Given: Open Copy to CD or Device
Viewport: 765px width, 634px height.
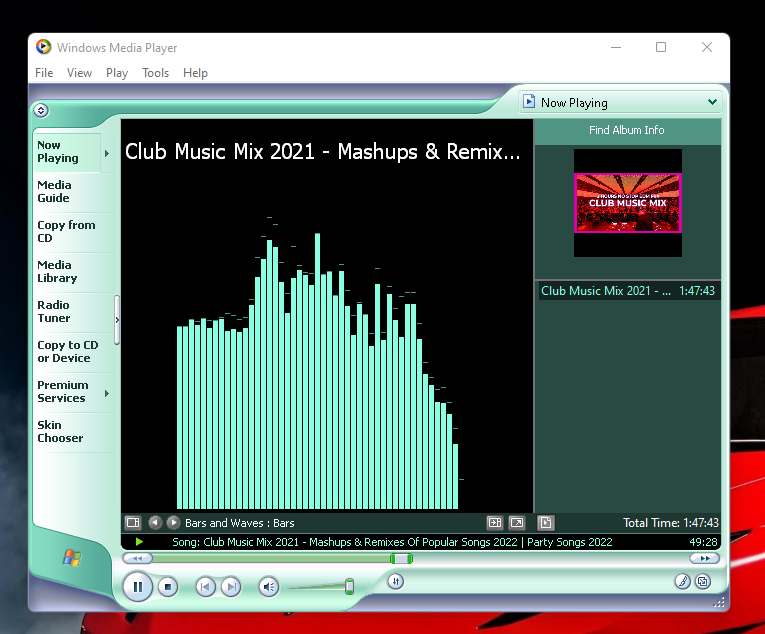Looking at the screenshot, I should [73, 351].
